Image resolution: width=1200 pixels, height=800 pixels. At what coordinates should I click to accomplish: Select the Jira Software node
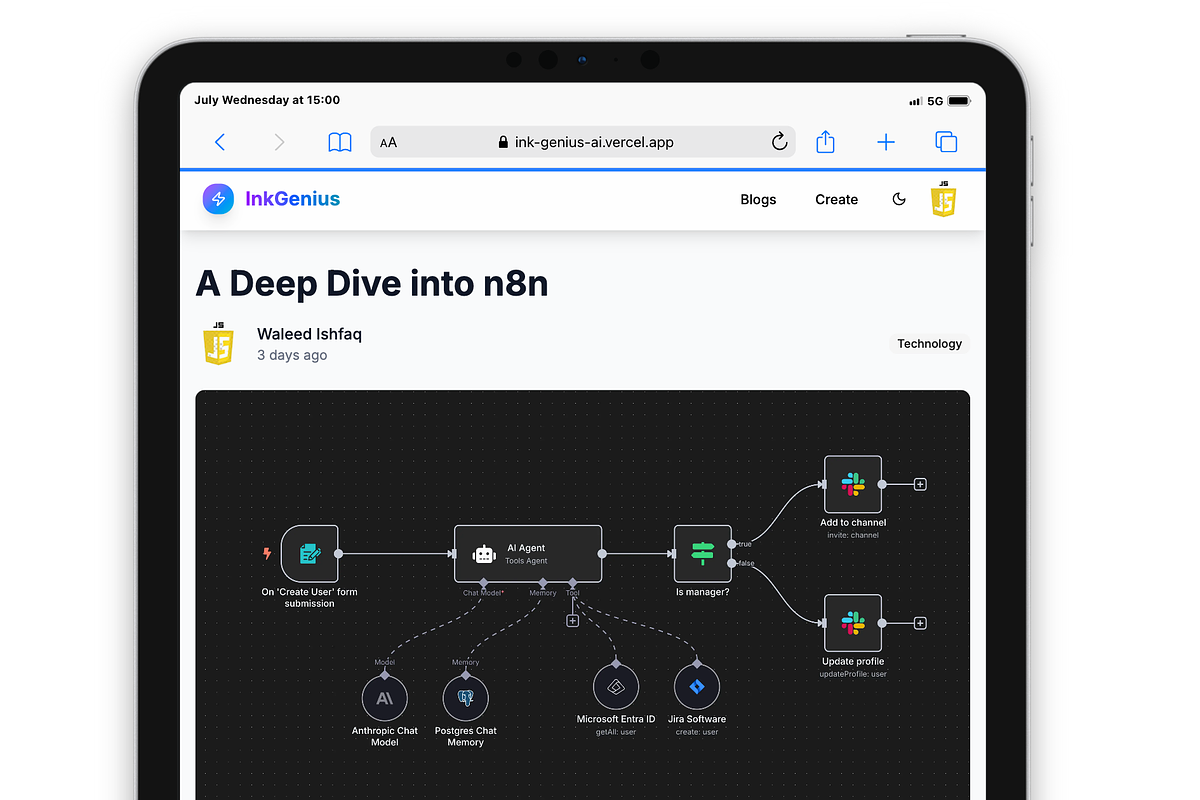click(x=697, y=687)
